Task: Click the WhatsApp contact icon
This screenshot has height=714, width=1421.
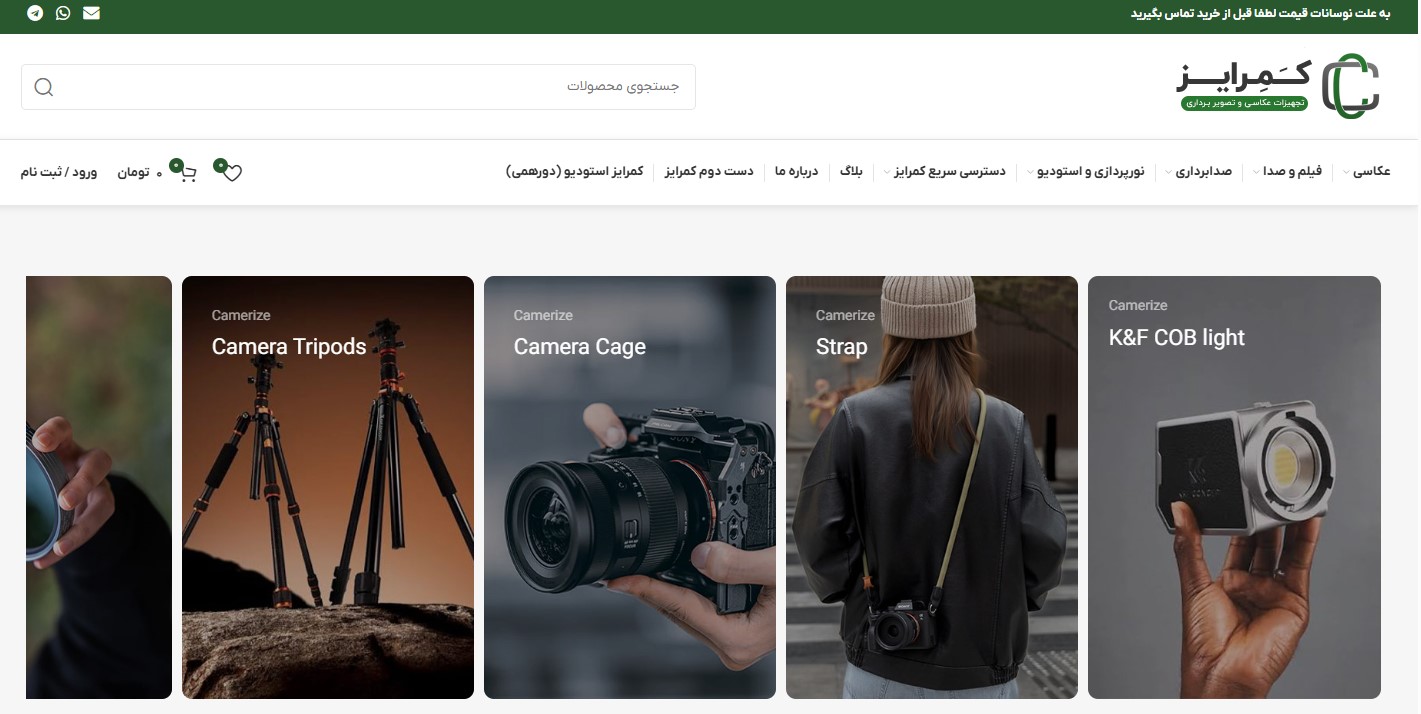Action: tap(63, 13)
